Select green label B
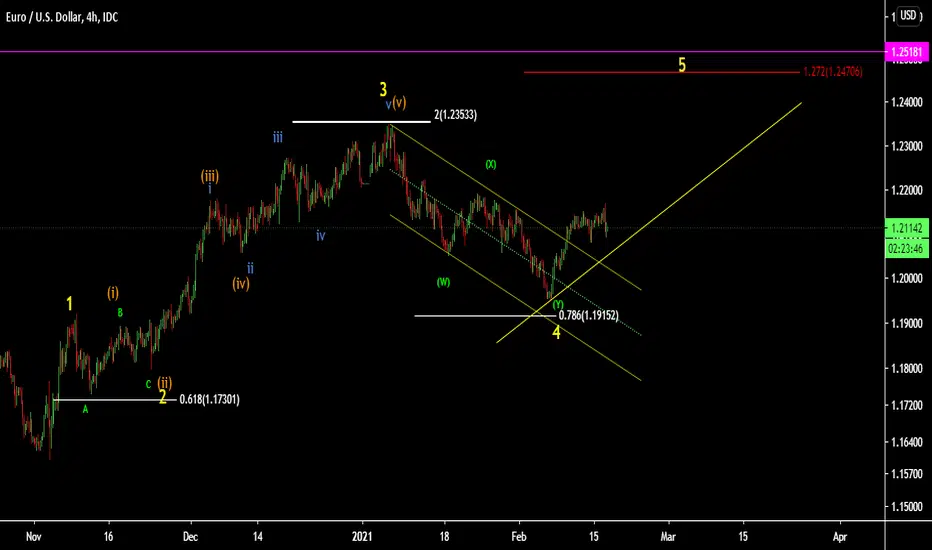 (x=120, y=312)
